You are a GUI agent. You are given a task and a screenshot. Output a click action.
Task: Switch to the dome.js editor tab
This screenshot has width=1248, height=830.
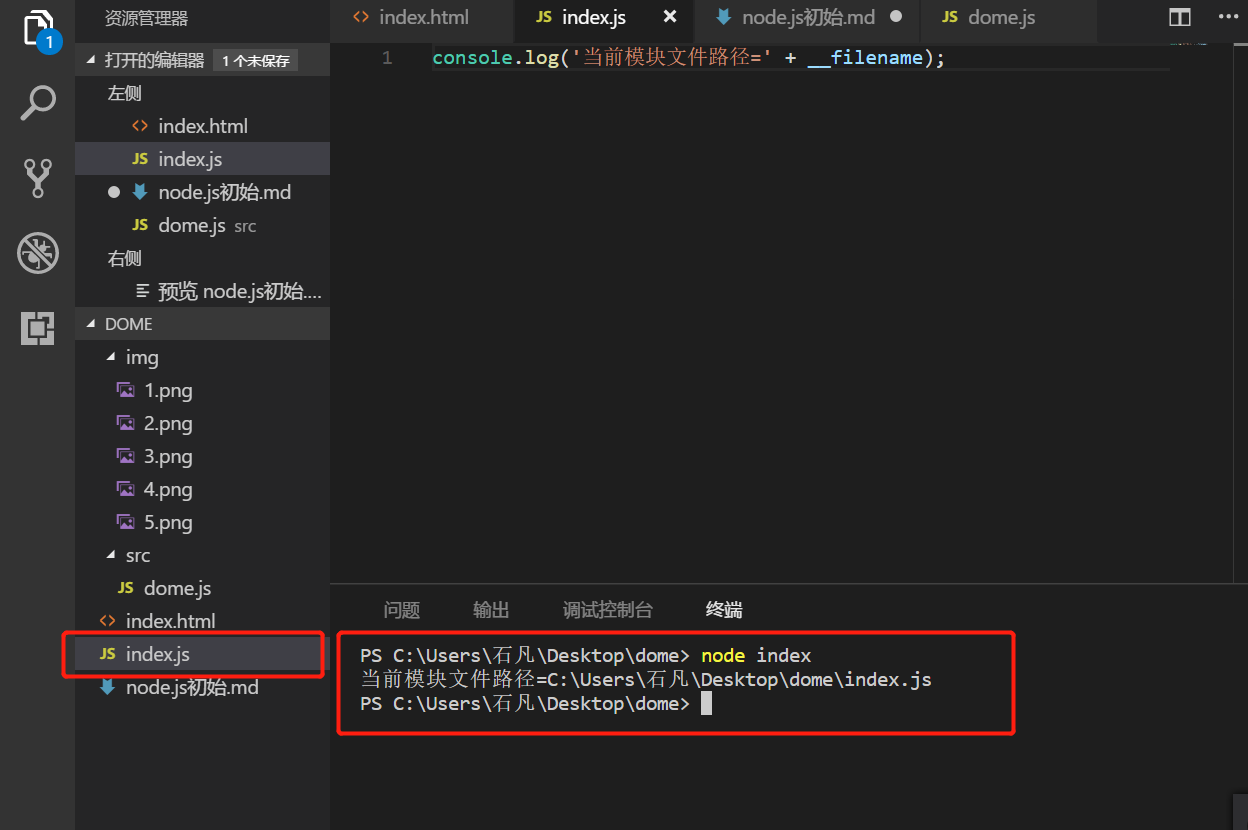pyautogui.click(x=1000, y=18)
